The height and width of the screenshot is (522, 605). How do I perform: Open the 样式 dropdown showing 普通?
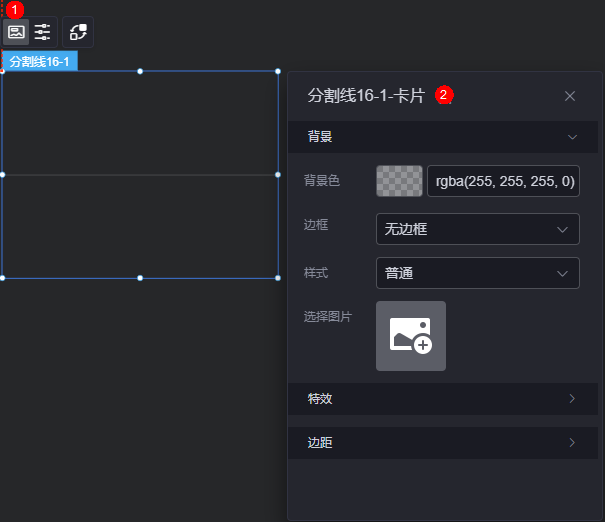(478, 273)
